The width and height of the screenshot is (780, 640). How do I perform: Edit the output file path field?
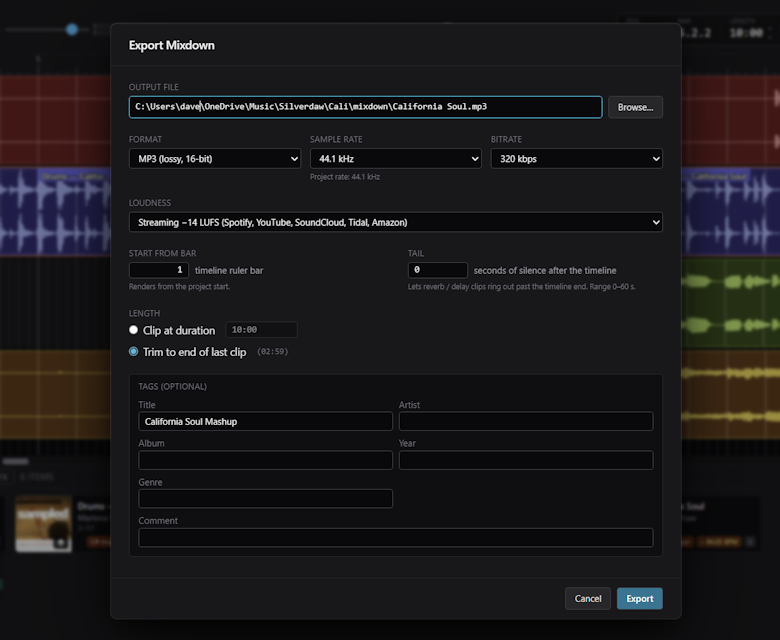pyautogui.click(x=365, y=107)
